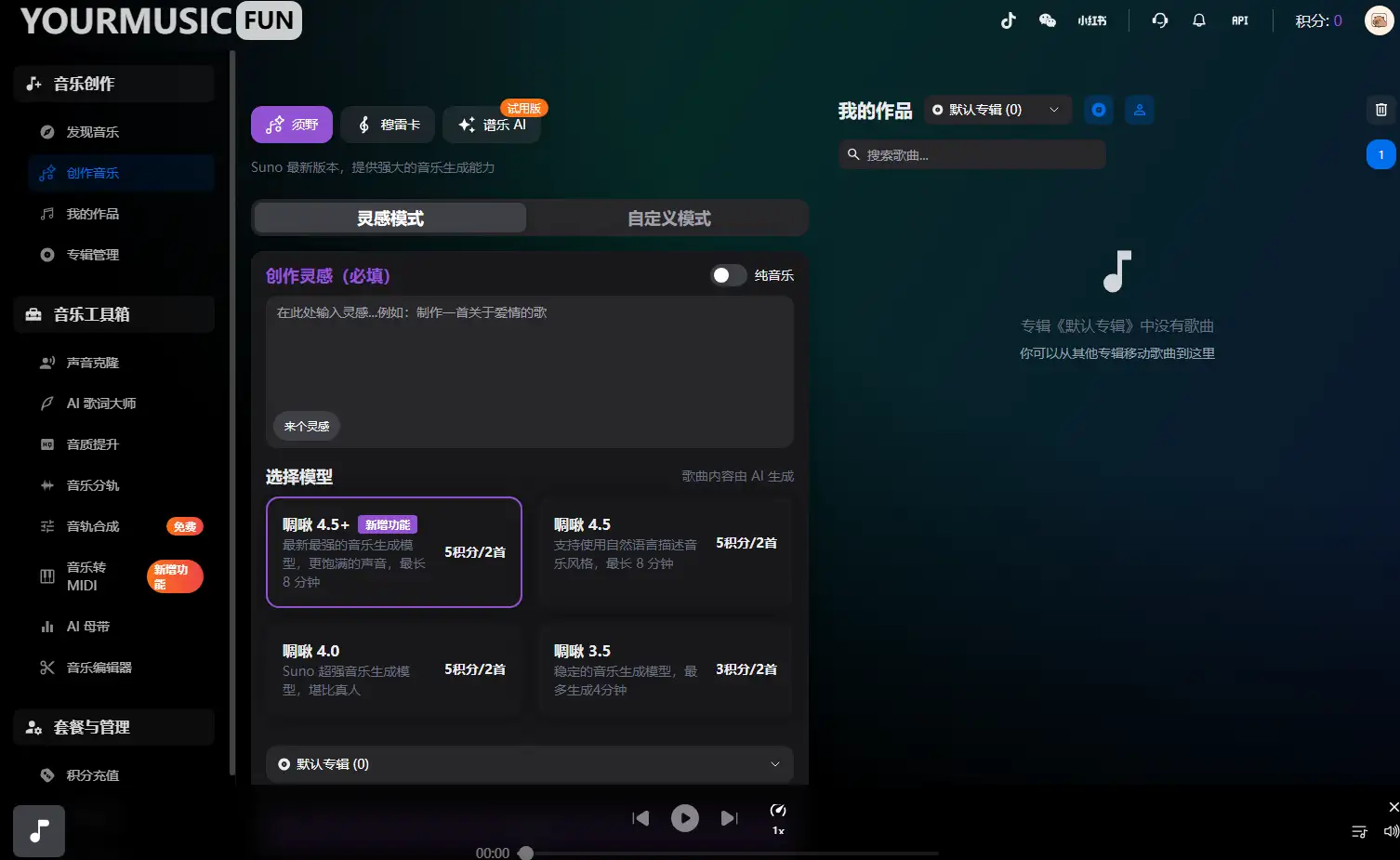Open 我的作品 in the sidebar
Viewport: 1400px width, 860px height.
[121, 214]
